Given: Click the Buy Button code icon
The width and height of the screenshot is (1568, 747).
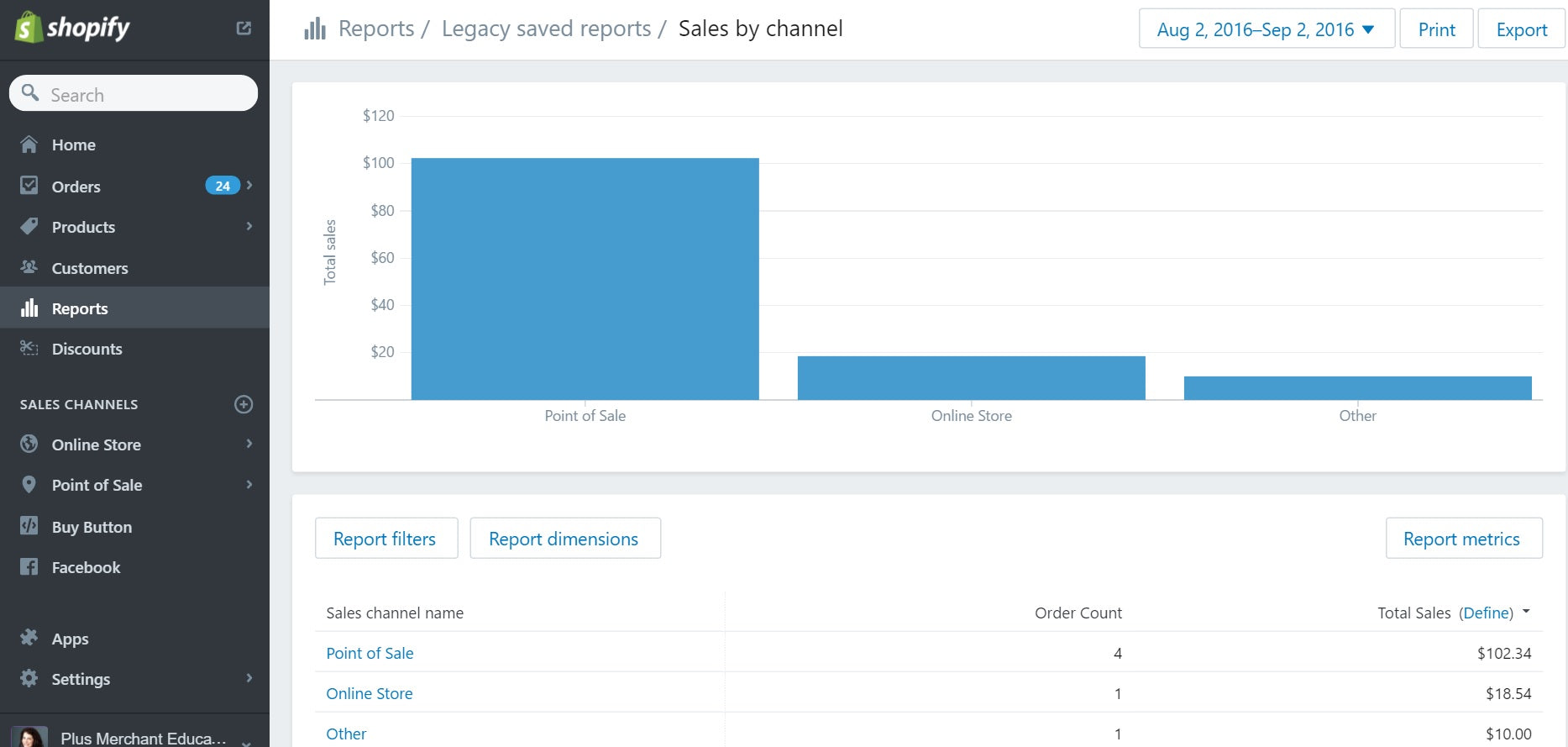Looking at the screenshot, I should click(x=29, y=526).
